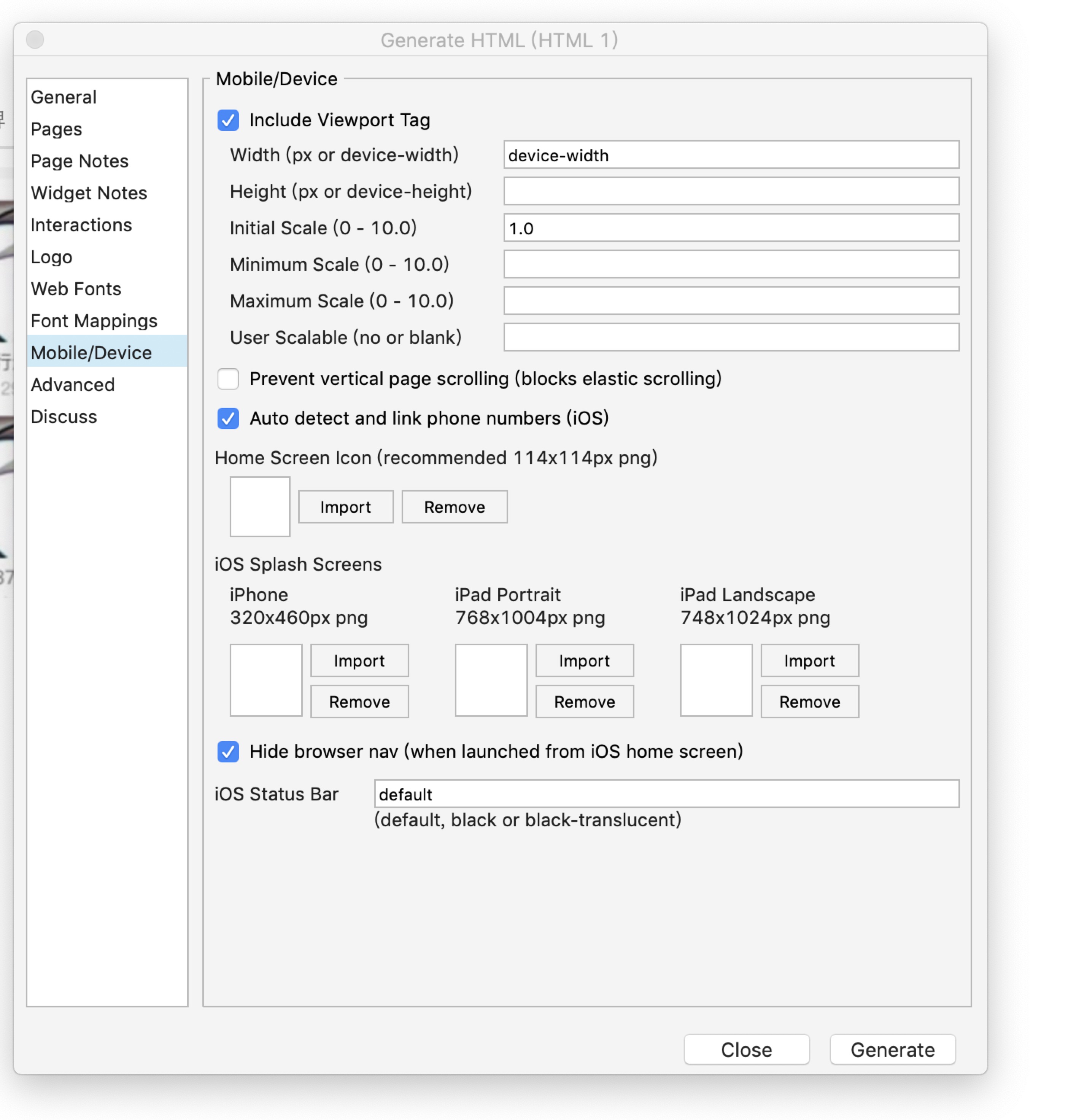Screen dimensions: 1068x1120
Task: Enable Prevent vertical page scrolling
Action: 228,379
